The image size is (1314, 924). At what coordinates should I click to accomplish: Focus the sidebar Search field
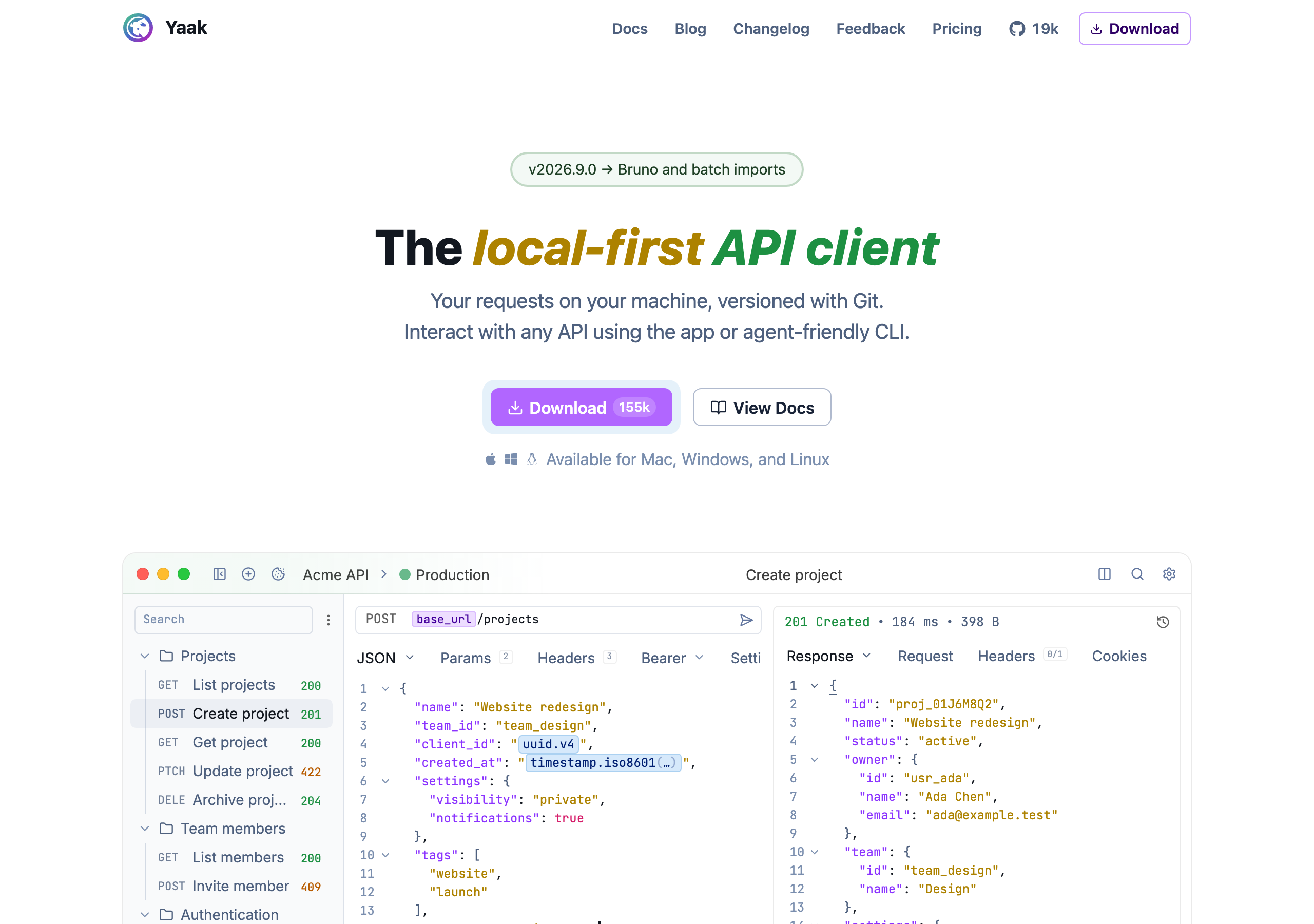tap(224, 620)
